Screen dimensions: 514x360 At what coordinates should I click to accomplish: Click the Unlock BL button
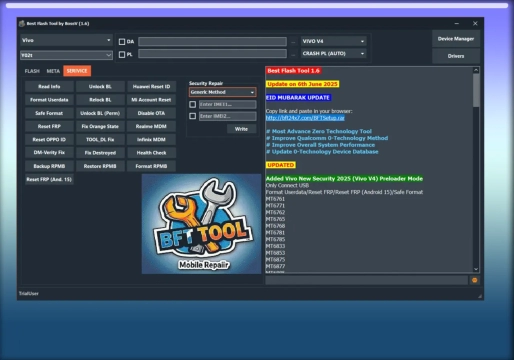tap(100, 87)
